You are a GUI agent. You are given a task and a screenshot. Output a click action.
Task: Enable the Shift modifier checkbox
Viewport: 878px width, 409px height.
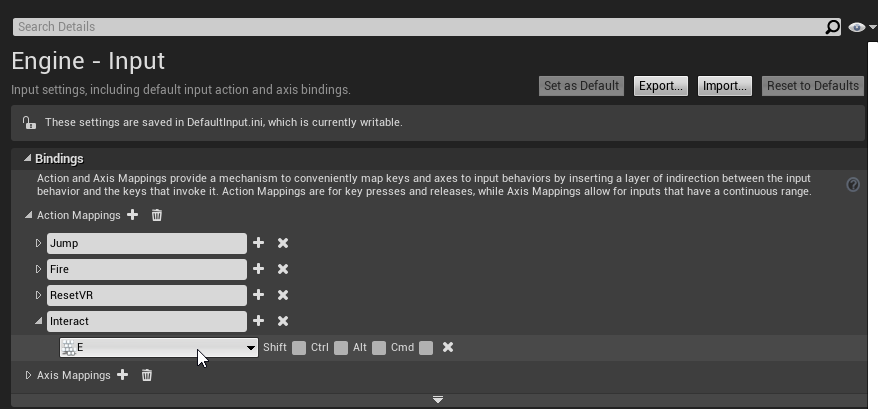tap(299, 348)
